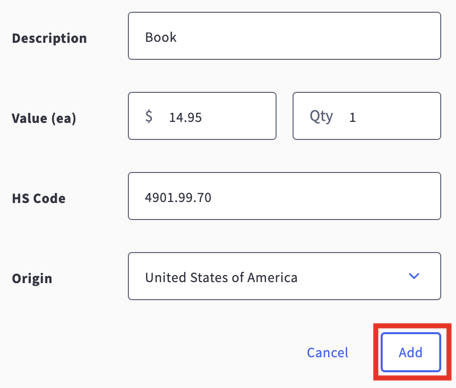Cancel adding the customs item
The width and height of the screenshot is (456, 388).
click(327, 352)
